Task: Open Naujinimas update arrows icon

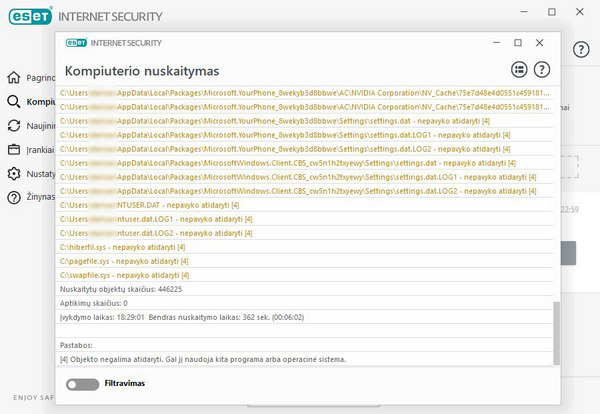Action: [14, 126]
